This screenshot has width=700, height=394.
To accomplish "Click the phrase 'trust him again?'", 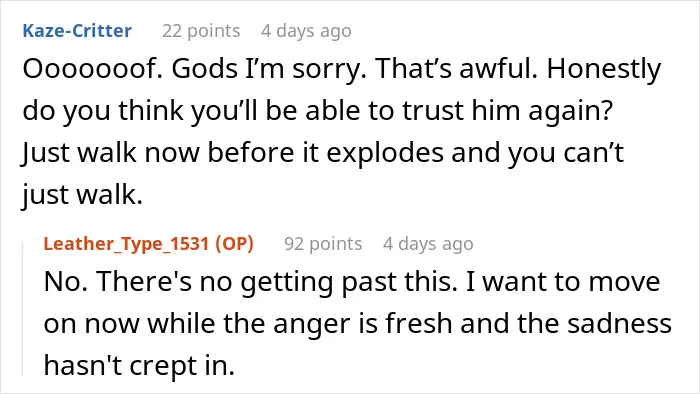I will (x=508, y=111).
